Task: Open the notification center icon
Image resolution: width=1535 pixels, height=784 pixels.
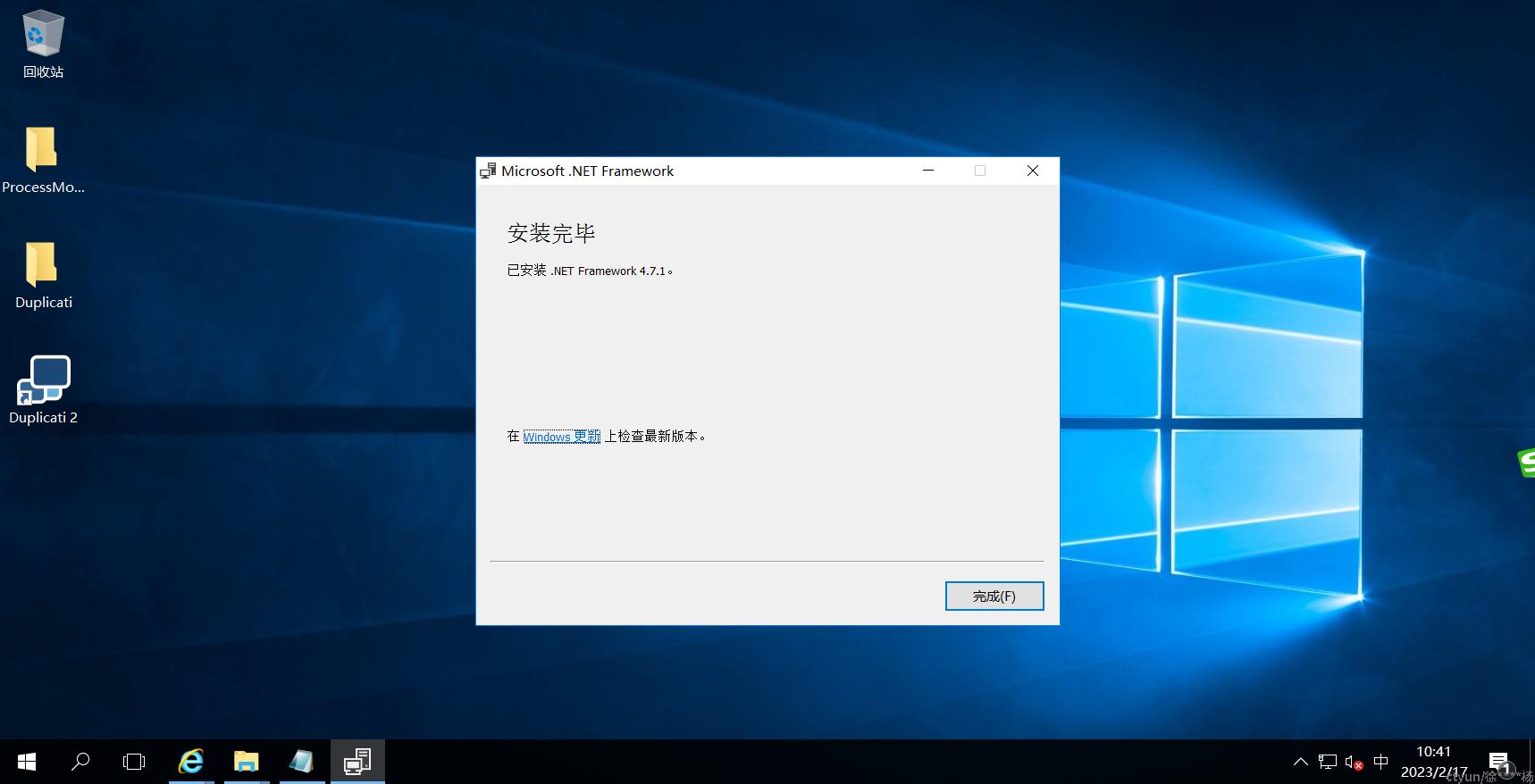Action: tap(1499, 762)
